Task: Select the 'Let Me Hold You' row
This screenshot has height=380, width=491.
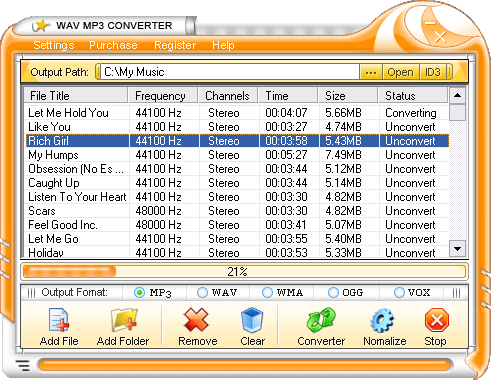Action: pyautogui.click(x=237, y=113)
